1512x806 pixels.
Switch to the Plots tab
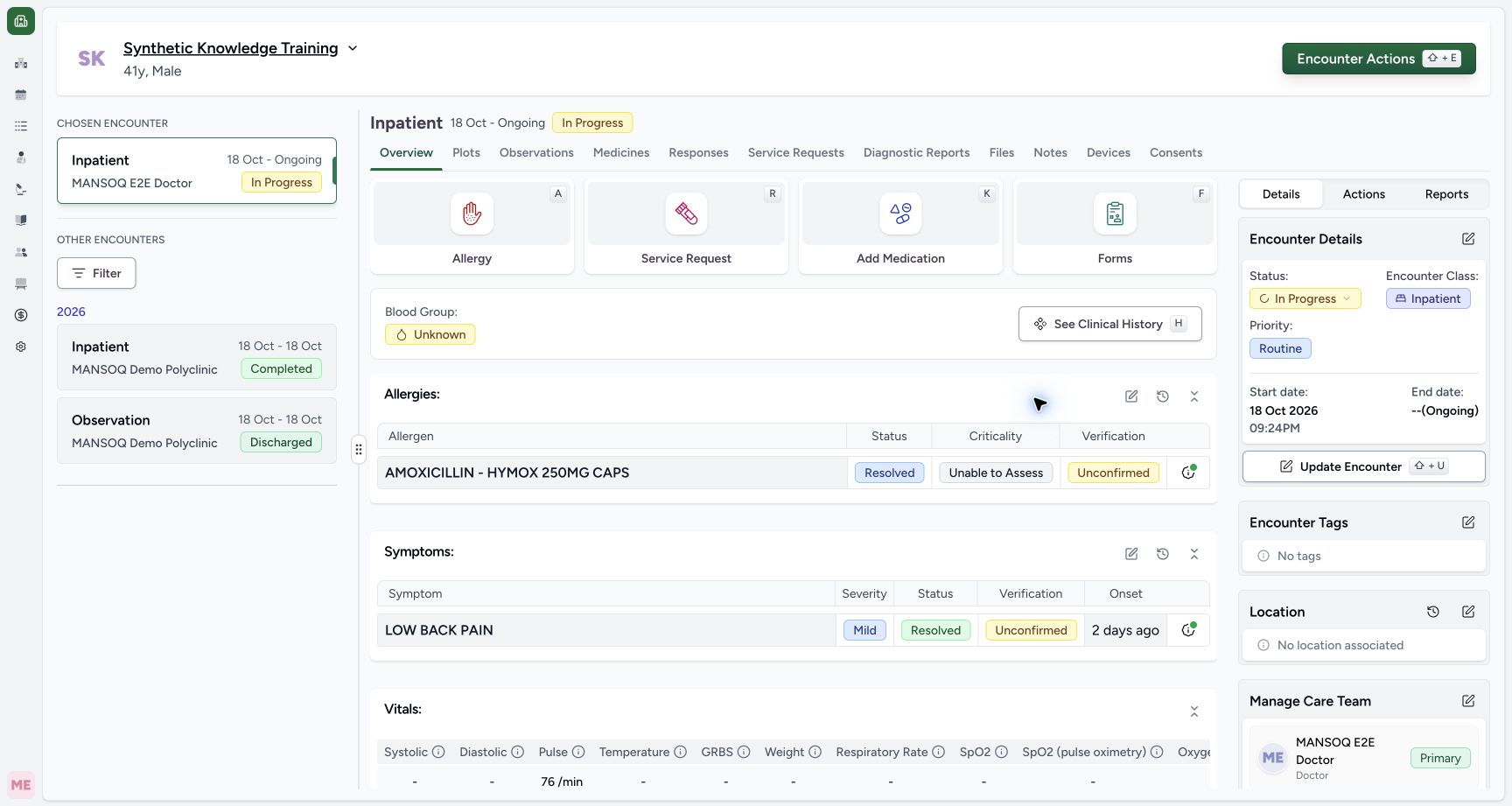click(466, 152)
